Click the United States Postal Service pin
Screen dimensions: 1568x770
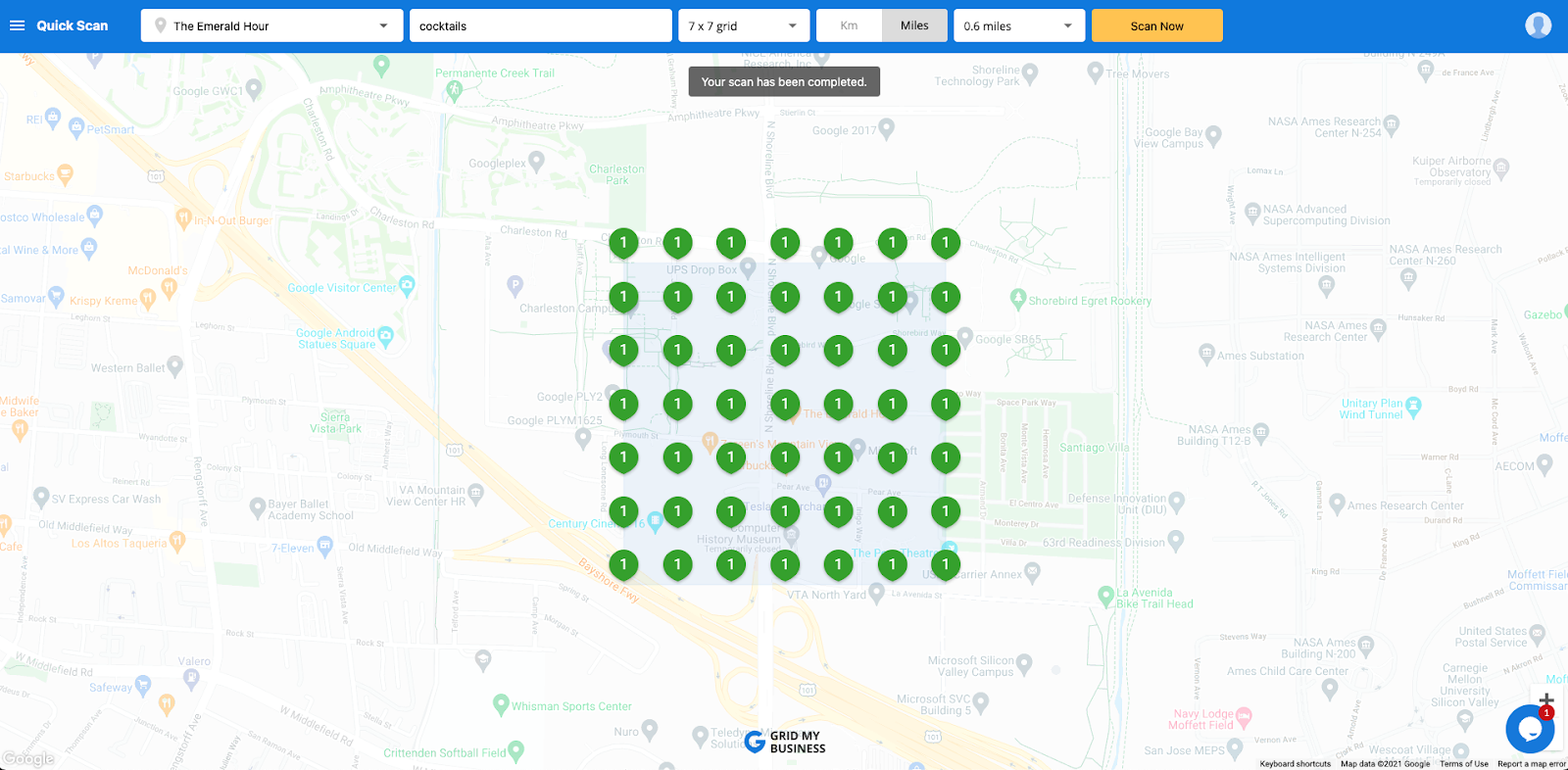click(1537, 635)
